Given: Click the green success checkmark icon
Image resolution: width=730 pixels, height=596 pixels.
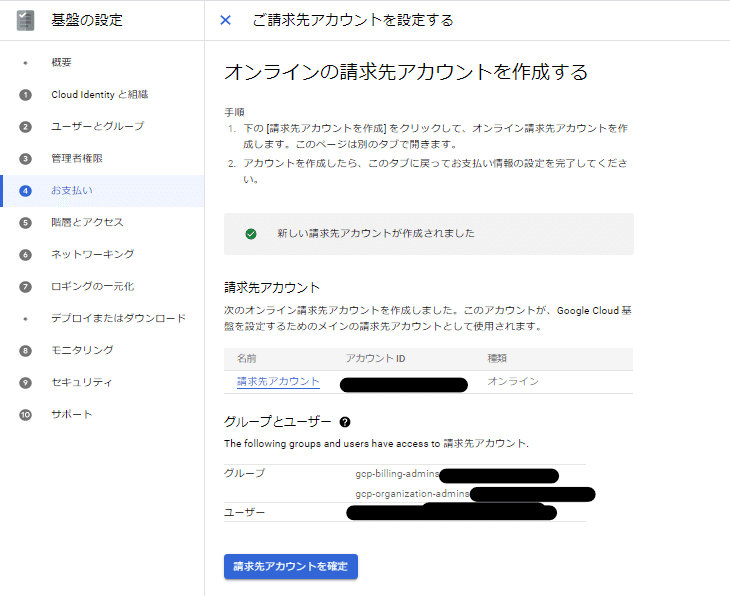Looking at the screenshot, I should [x=251, y=234].
